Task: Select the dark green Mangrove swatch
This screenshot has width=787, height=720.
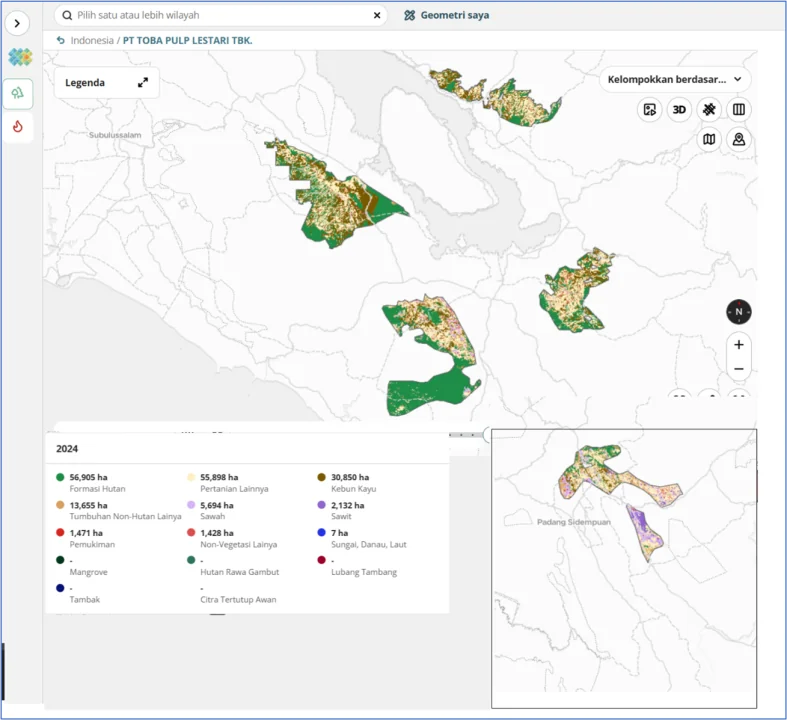Action: (60, 560)
